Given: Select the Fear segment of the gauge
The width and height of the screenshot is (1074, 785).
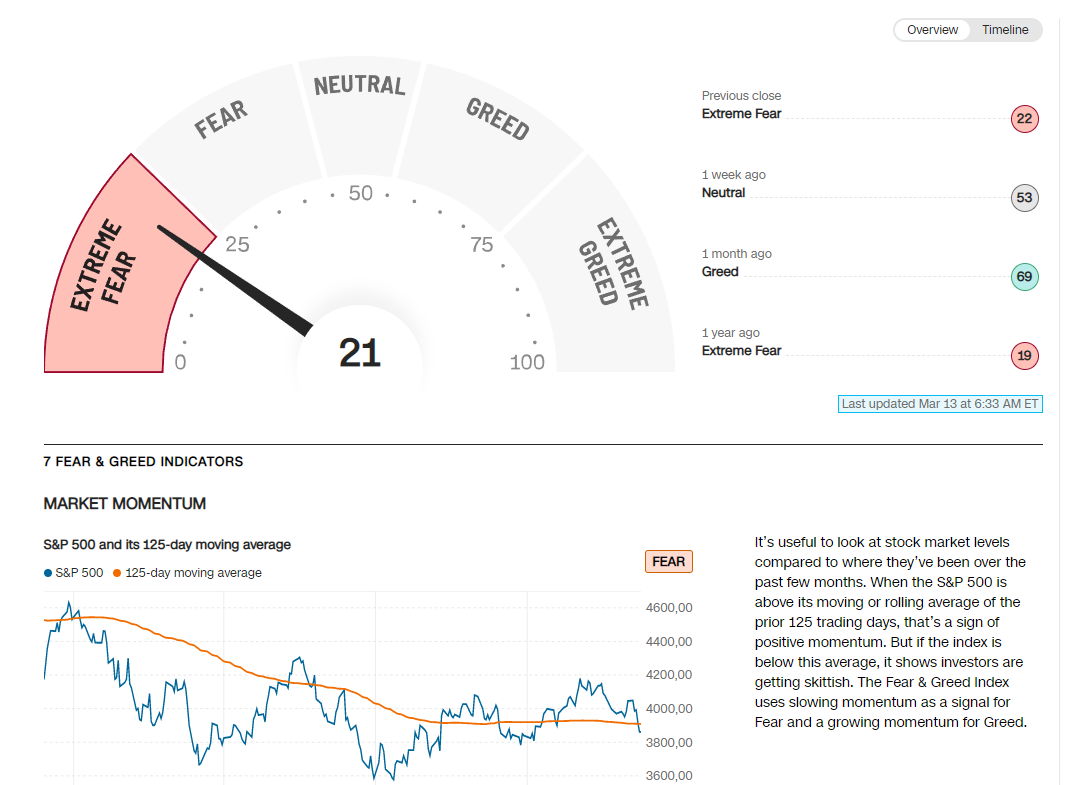Looking at the screenshot, I should [222, 125].
